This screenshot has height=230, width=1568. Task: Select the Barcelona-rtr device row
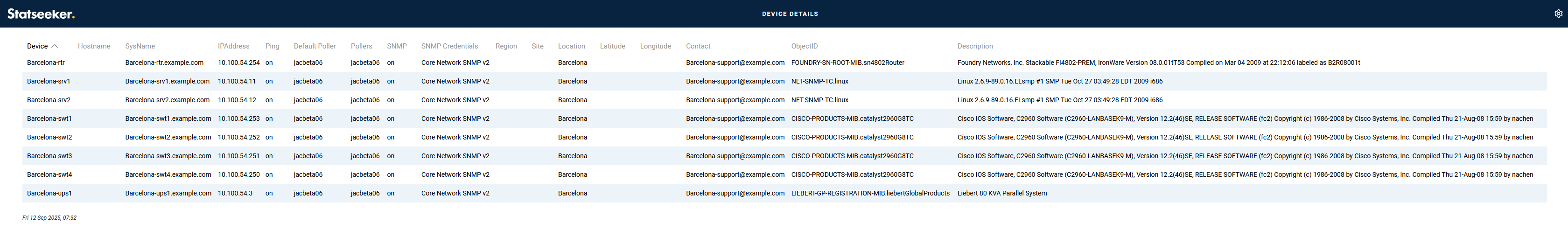coord(46,63)
